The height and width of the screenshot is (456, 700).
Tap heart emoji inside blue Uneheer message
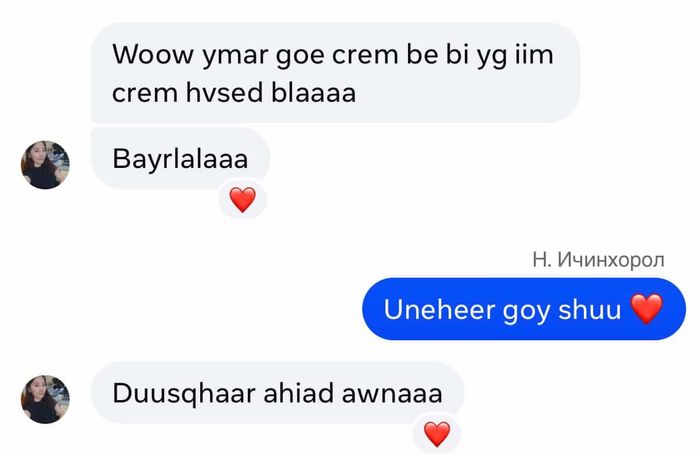pos(646,309)
